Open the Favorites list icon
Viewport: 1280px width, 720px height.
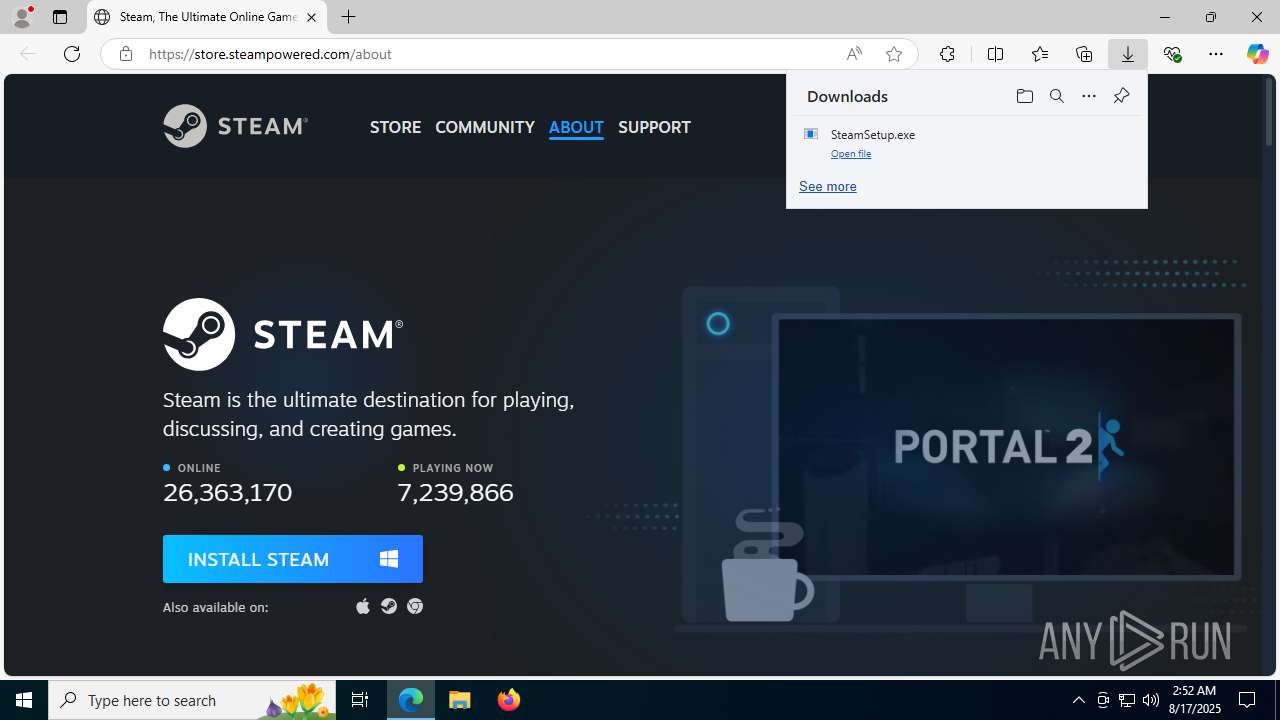pos(1040,54)
